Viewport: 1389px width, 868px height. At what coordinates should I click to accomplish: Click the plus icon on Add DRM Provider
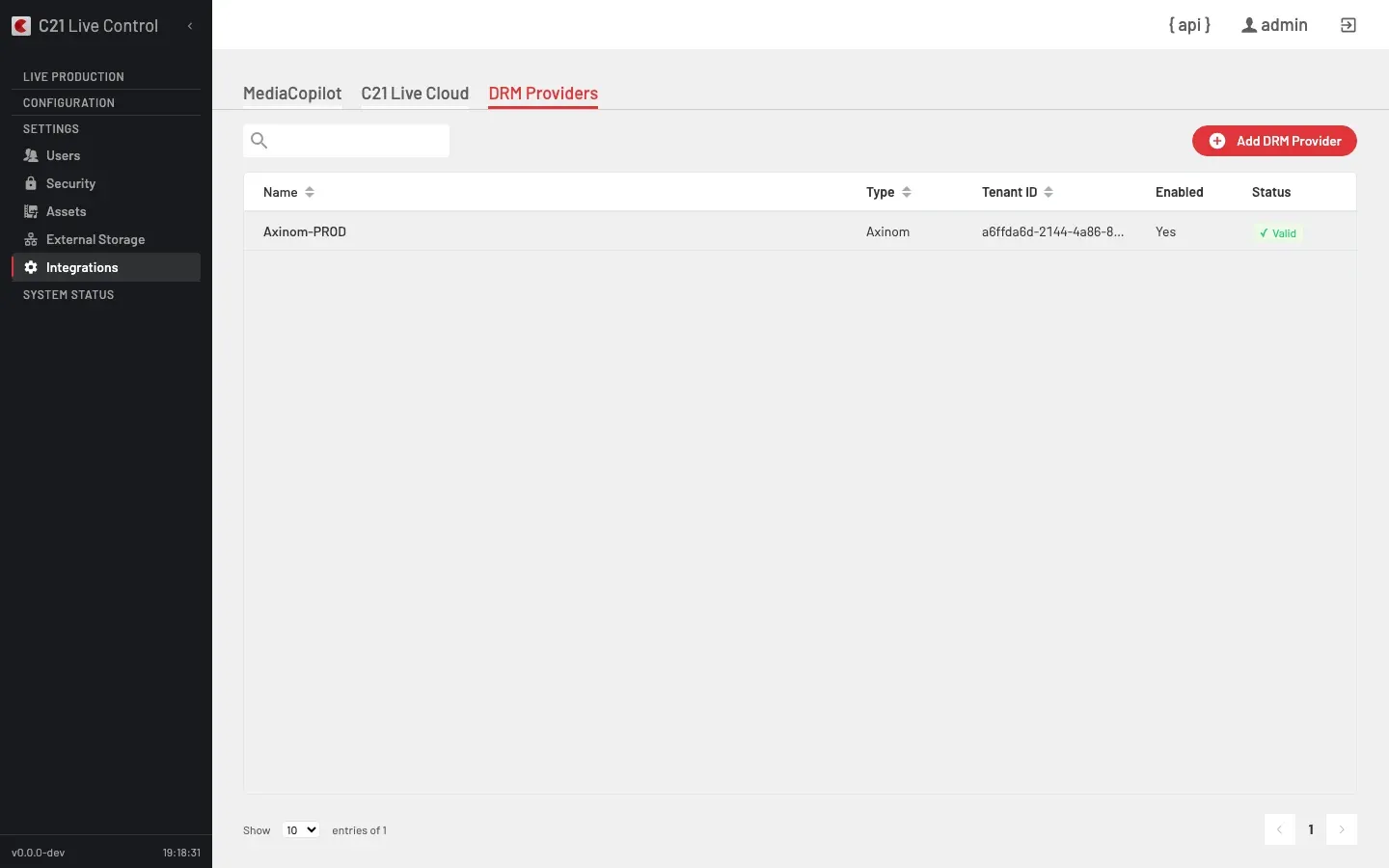click(1217, 141)
